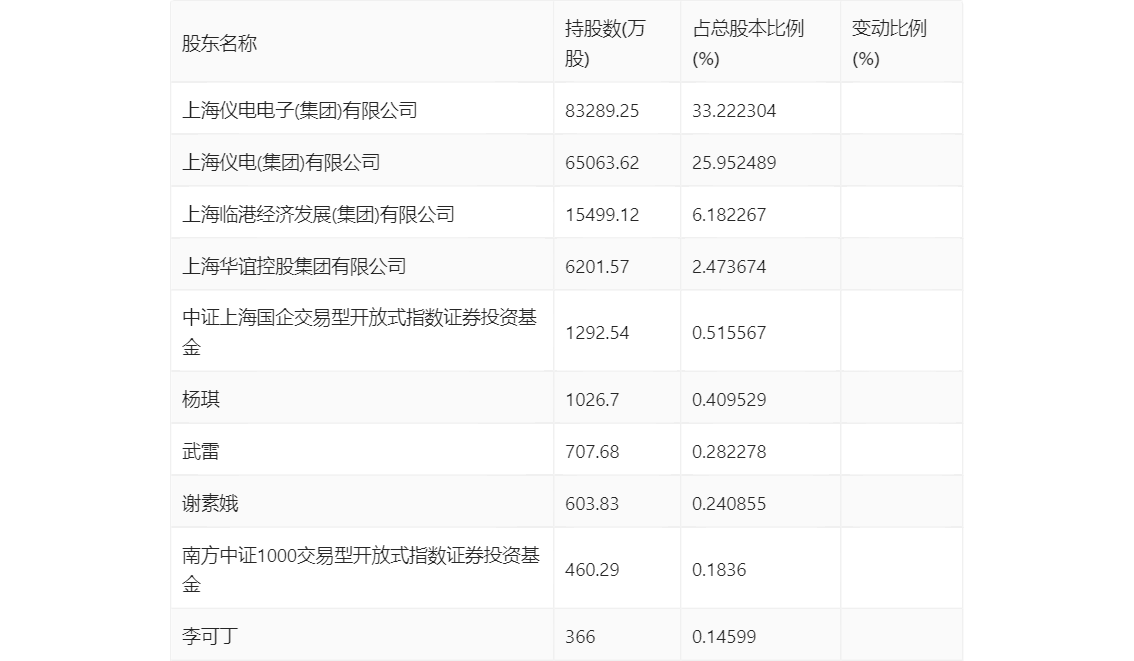Select percentage value 0.14599
Screen dimensions: 1134x661
(724, 637)
